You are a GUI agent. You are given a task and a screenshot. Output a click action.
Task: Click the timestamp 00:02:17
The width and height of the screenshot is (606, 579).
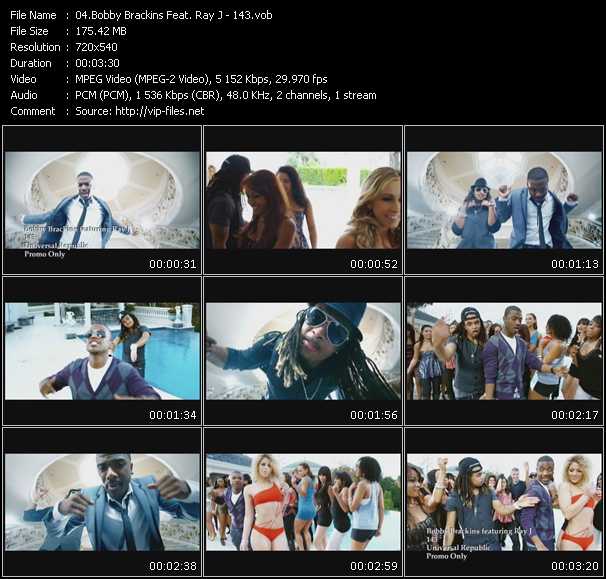click(575, 415)
